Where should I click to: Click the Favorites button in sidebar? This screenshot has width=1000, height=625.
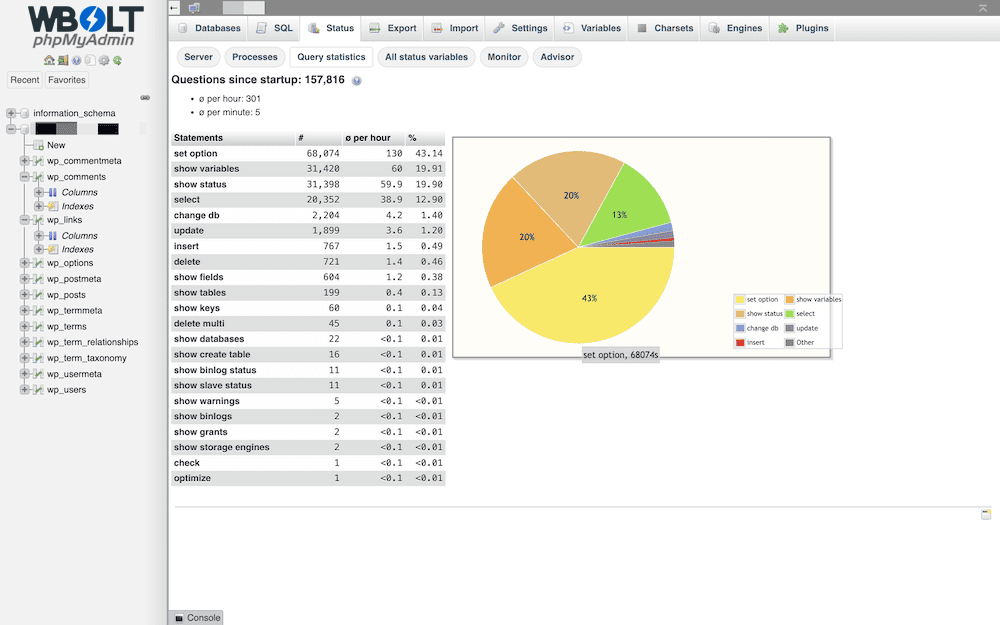tap(67, 80)
